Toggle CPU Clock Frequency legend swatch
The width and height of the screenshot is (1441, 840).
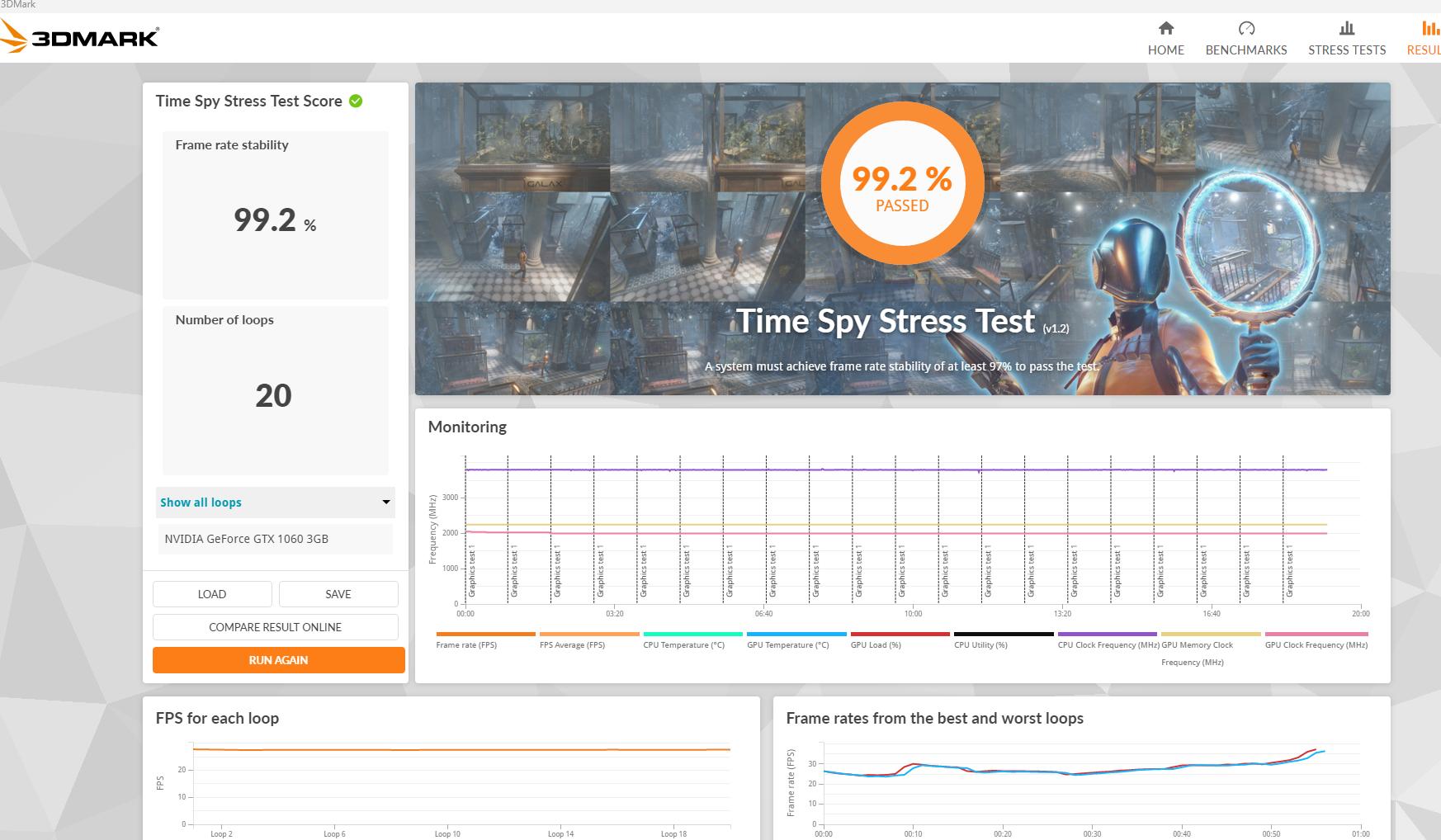(1108, 635)
